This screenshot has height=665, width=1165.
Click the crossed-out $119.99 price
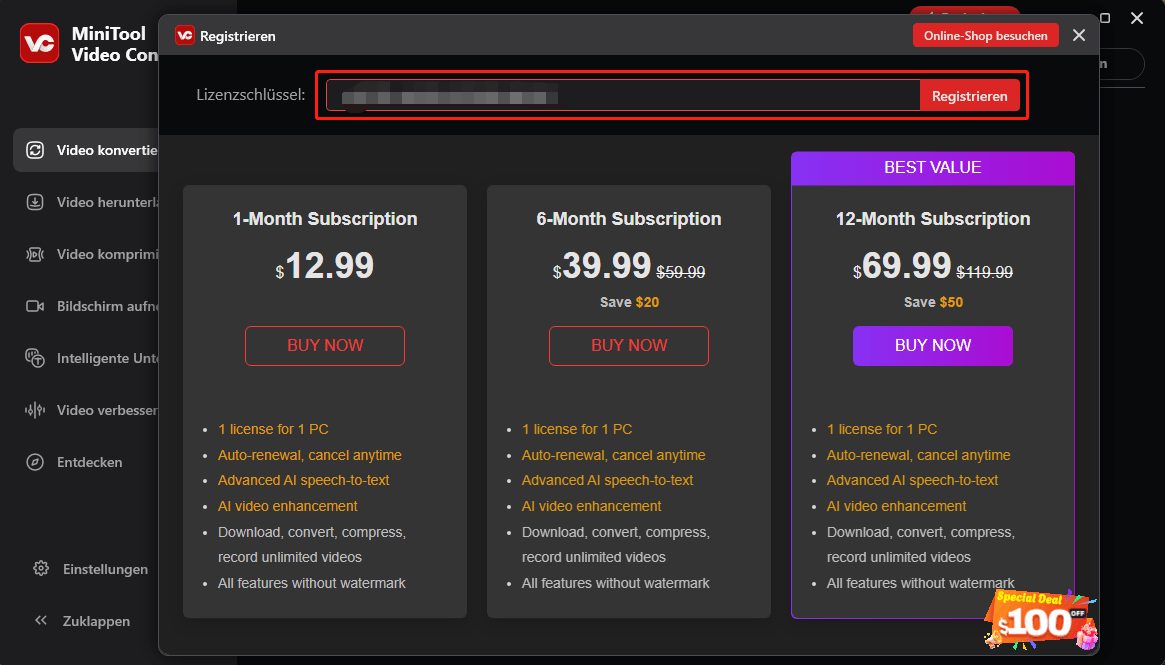pos(984,272)
